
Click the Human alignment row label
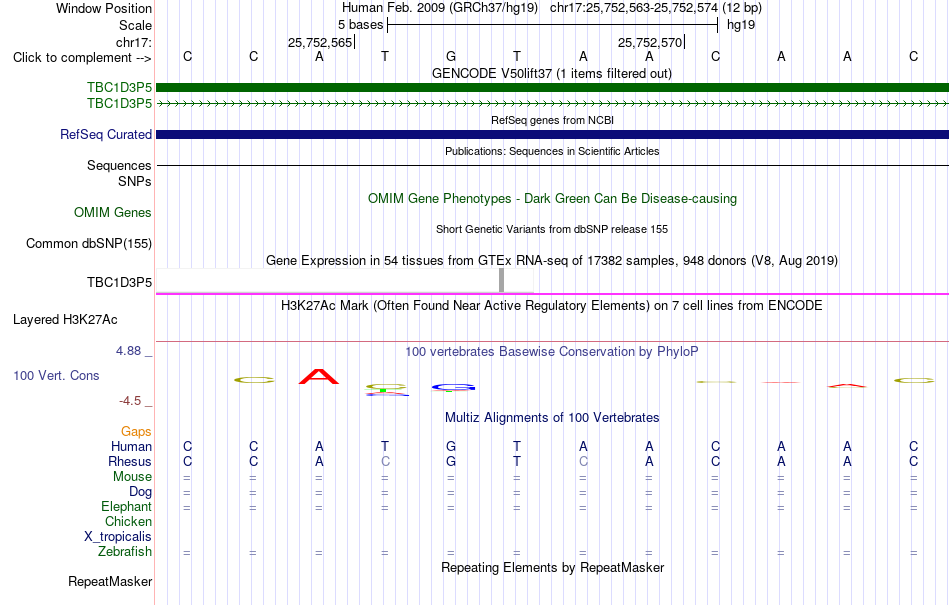131,447
